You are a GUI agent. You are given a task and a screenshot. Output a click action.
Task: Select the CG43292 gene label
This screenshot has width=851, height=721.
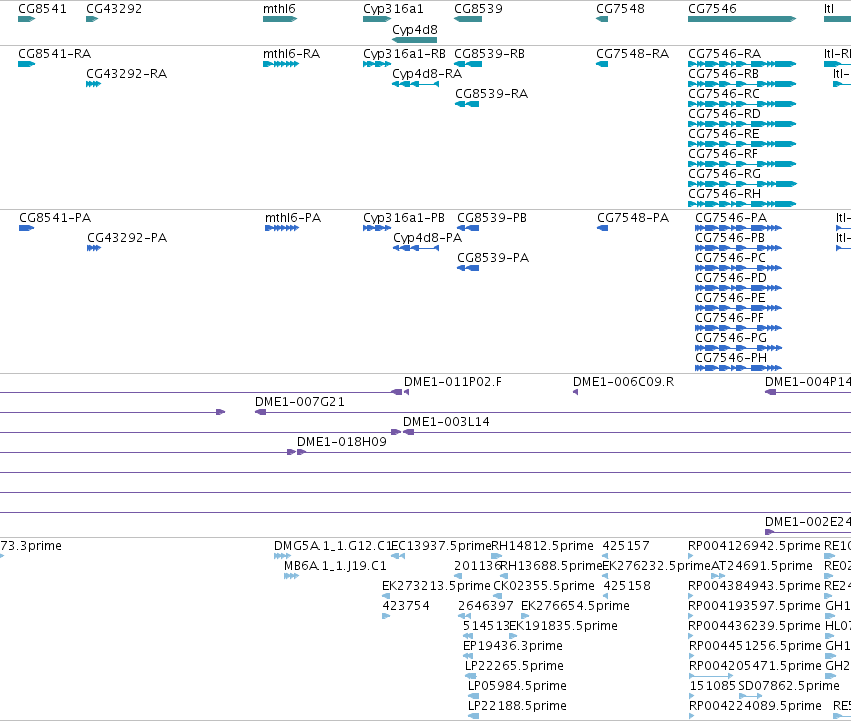coord(114,9)
